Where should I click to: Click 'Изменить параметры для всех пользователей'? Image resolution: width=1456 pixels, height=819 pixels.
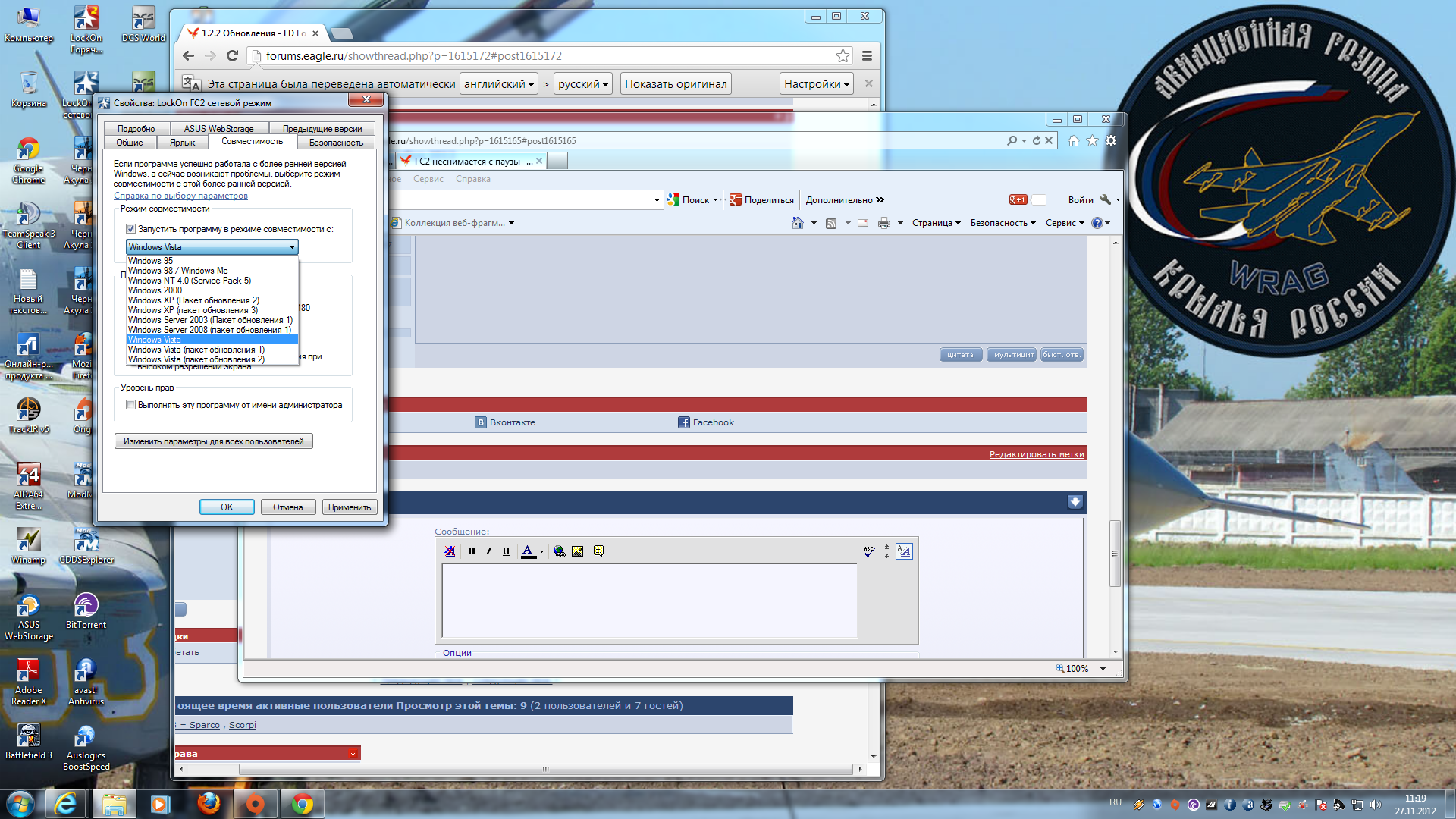(213, 441)
